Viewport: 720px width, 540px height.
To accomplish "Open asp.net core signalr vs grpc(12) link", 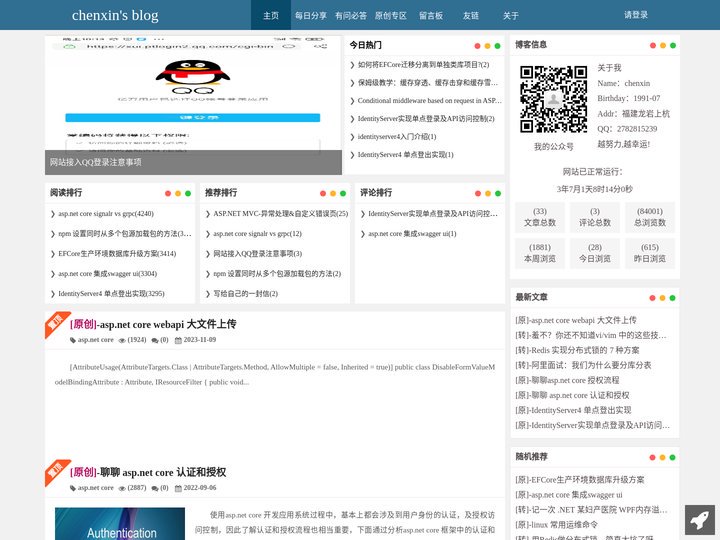I will click(258, 234).
